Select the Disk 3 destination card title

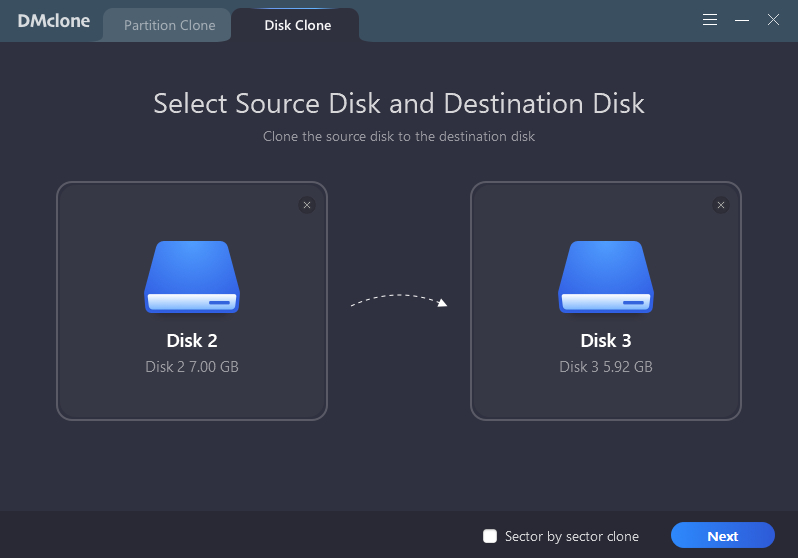(606, 341)
